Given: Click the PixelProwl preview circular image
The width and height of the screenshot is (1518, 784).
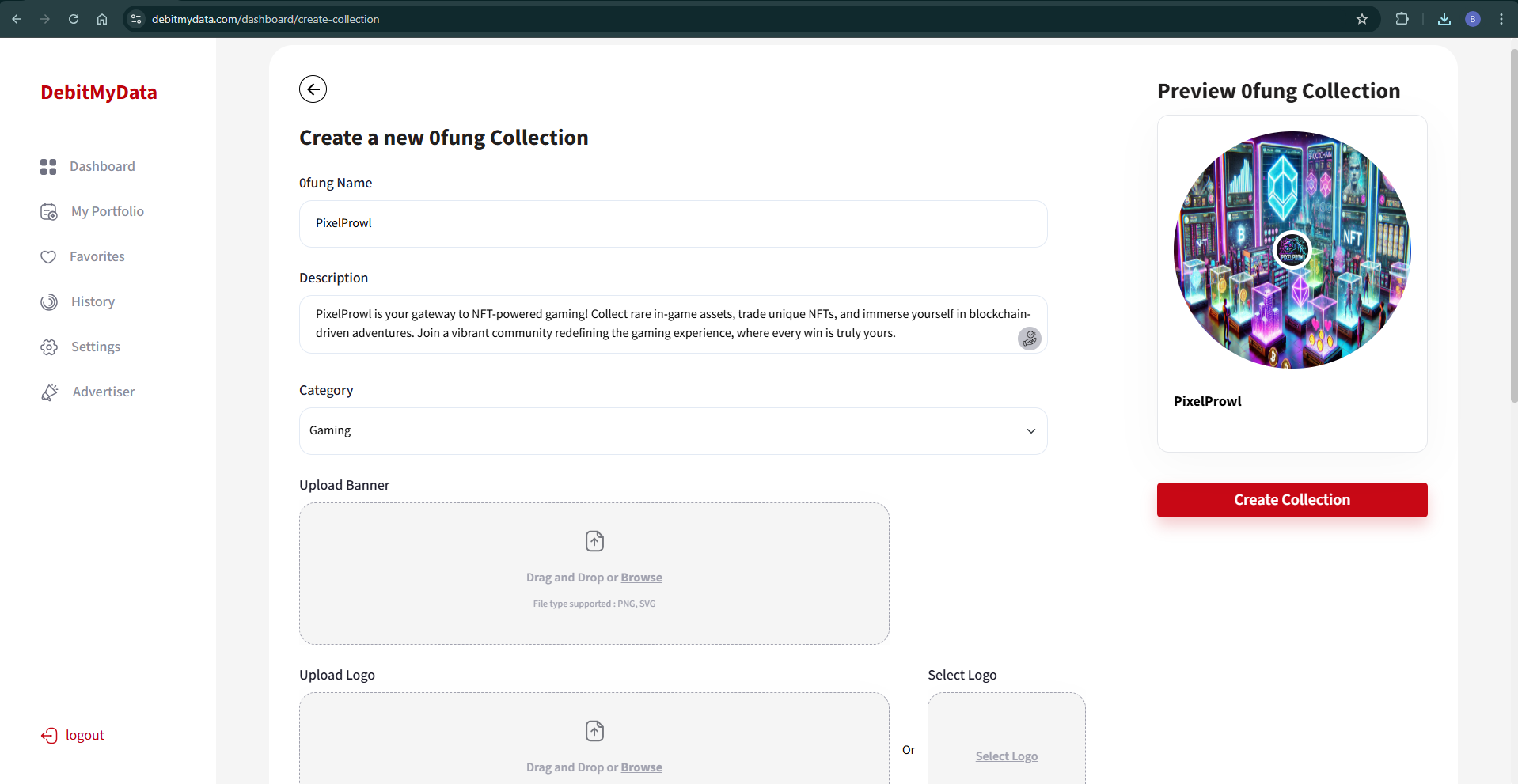Looking at the screenshot, I should 1292,250.
